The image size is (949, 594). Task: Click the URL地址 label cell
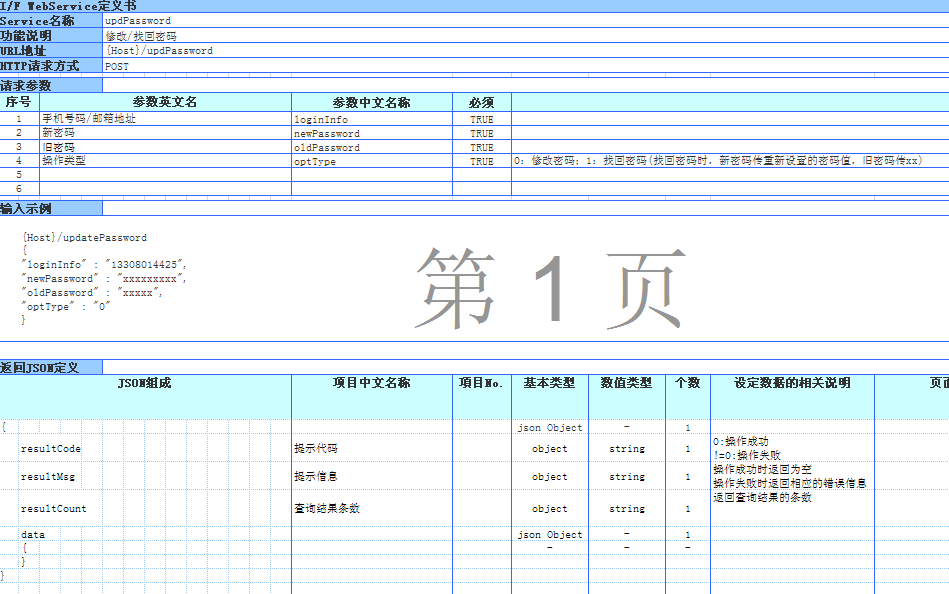click(x=51, y=50)
